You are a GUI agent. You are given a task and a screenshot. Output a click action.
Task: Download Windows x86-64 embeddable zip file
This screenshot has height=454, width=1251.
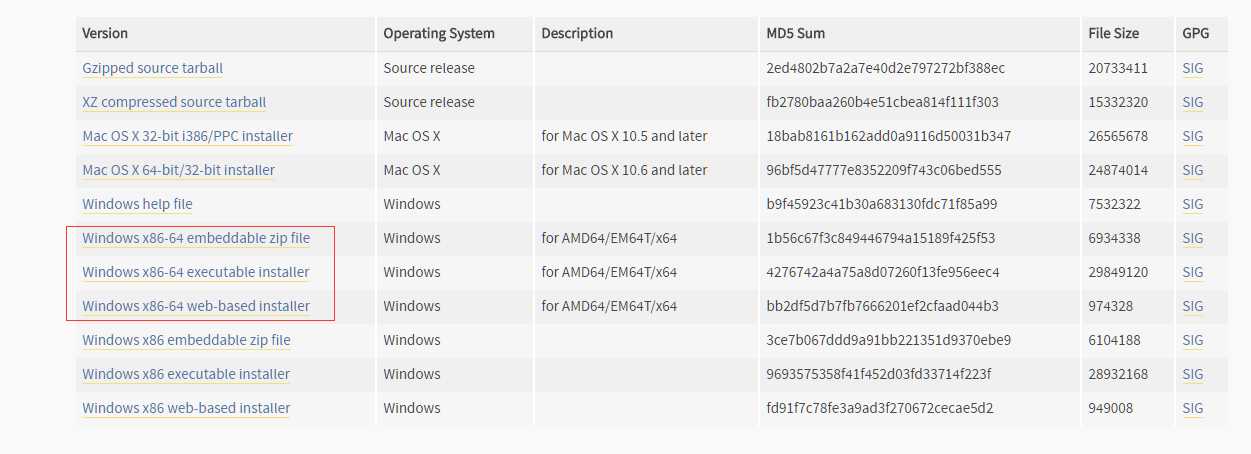[x=196, y=238]
